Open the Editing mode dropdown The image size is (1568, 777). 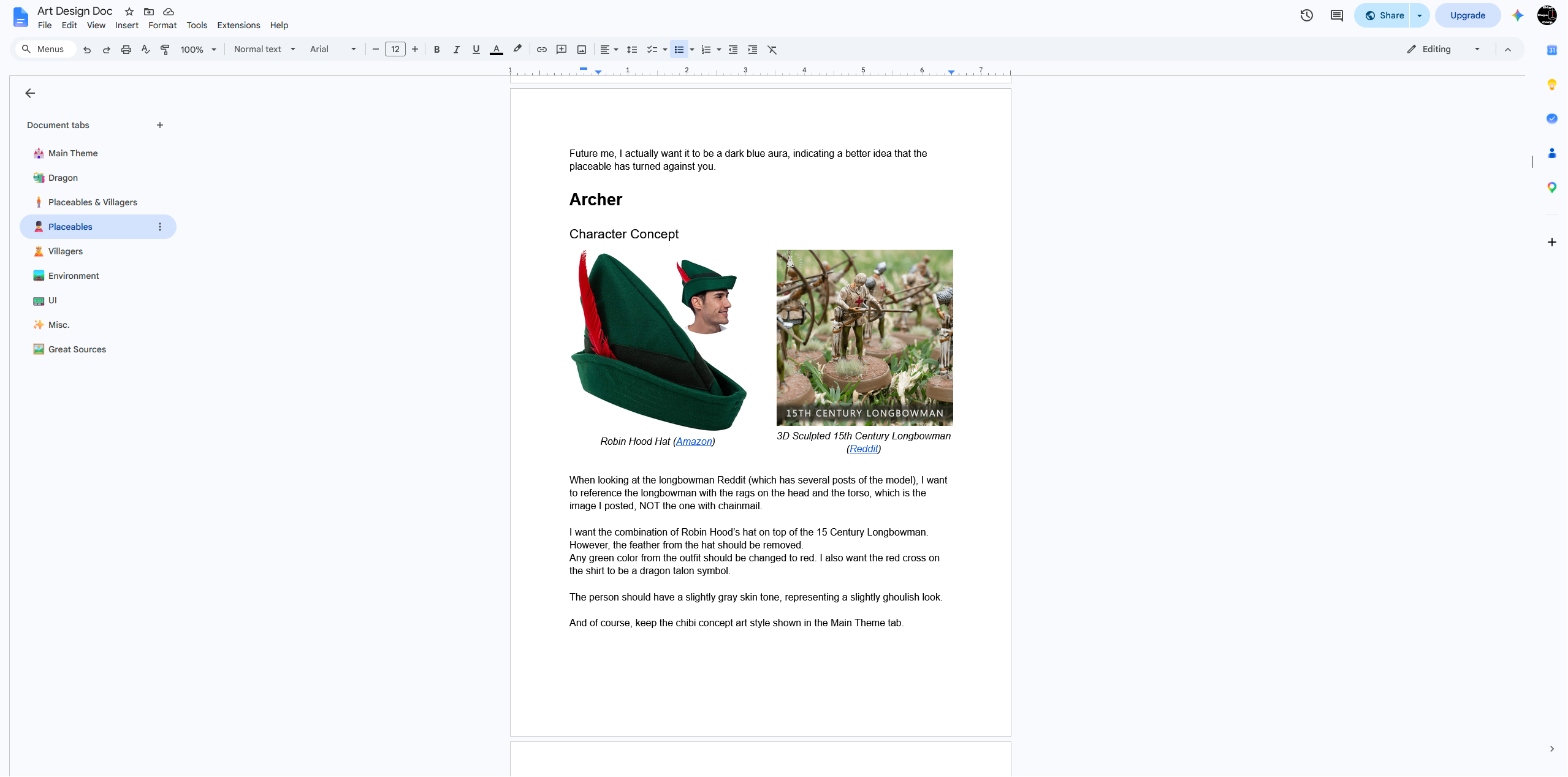coord(1444,49)
